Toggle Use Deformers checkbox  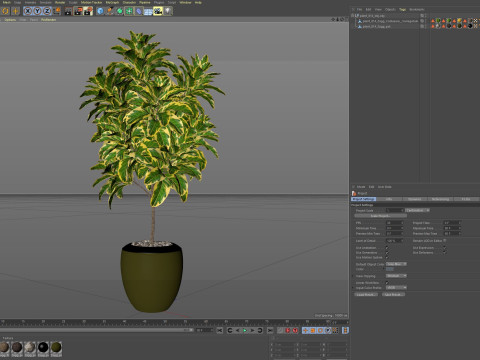coord(444,253)
